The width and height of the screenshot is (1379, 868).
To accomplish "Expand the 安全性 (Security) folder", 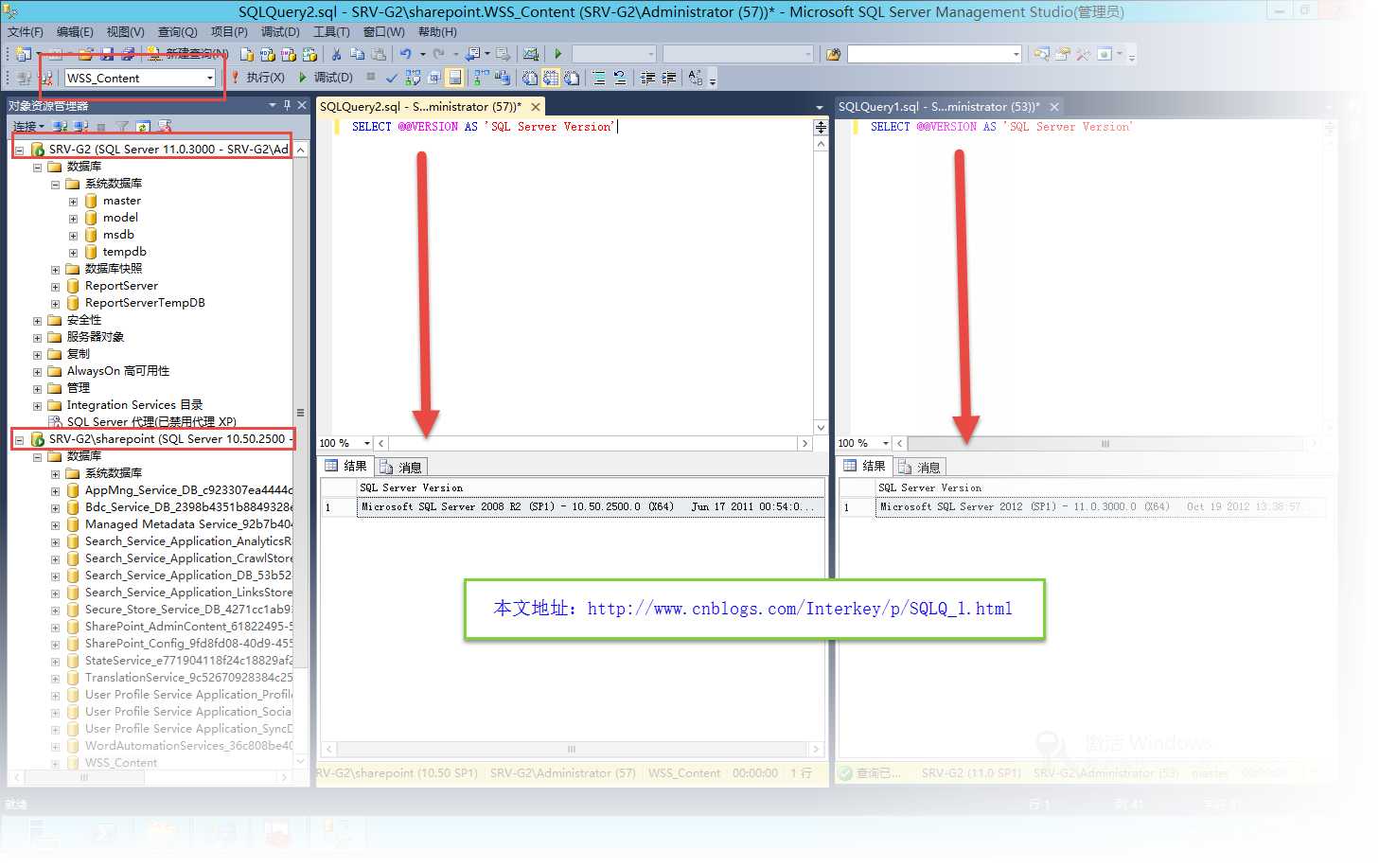I will (37, 321).
